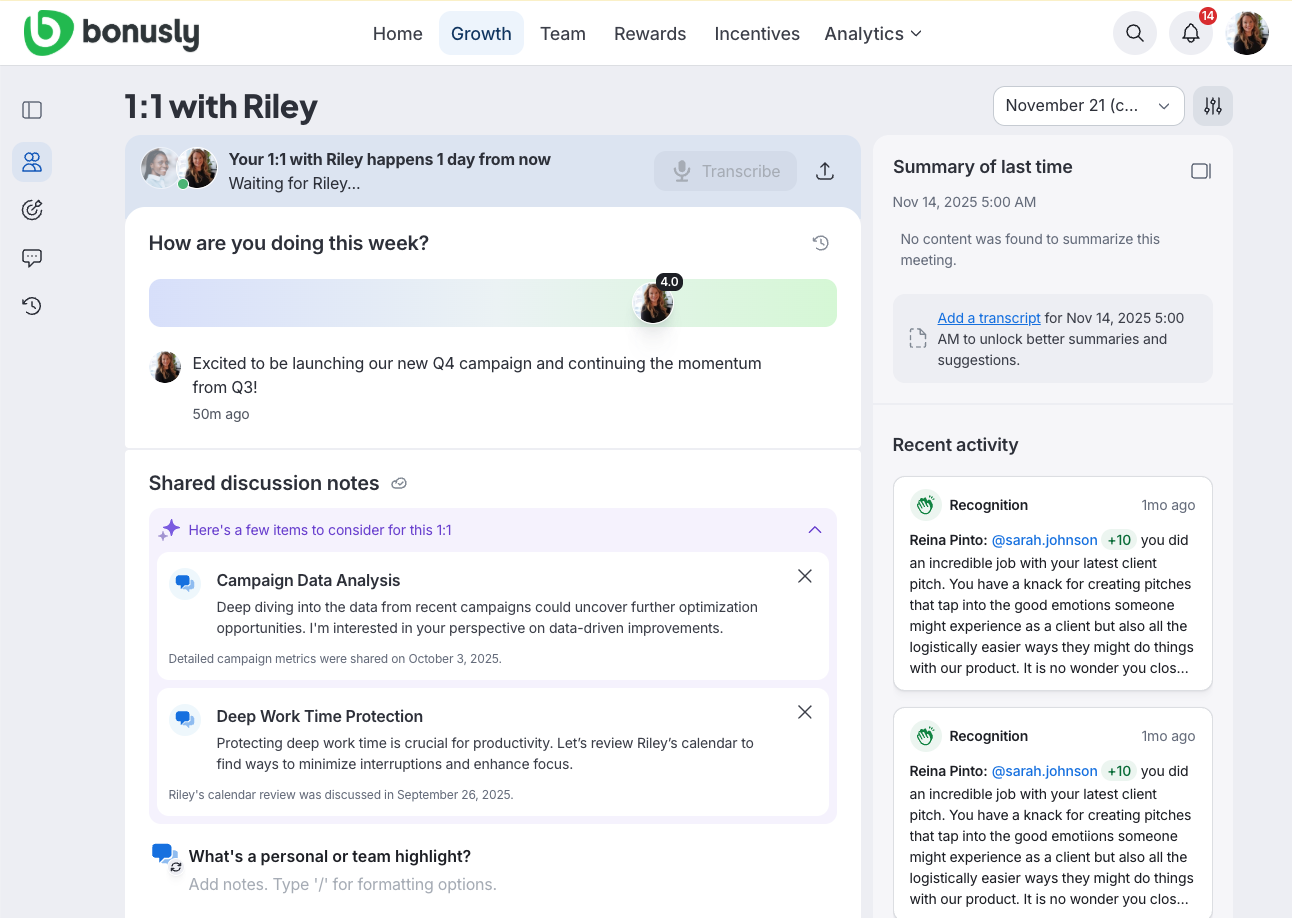
Task: Select the people 1:1 sidebar icon
Action: (x=32, y=161)
